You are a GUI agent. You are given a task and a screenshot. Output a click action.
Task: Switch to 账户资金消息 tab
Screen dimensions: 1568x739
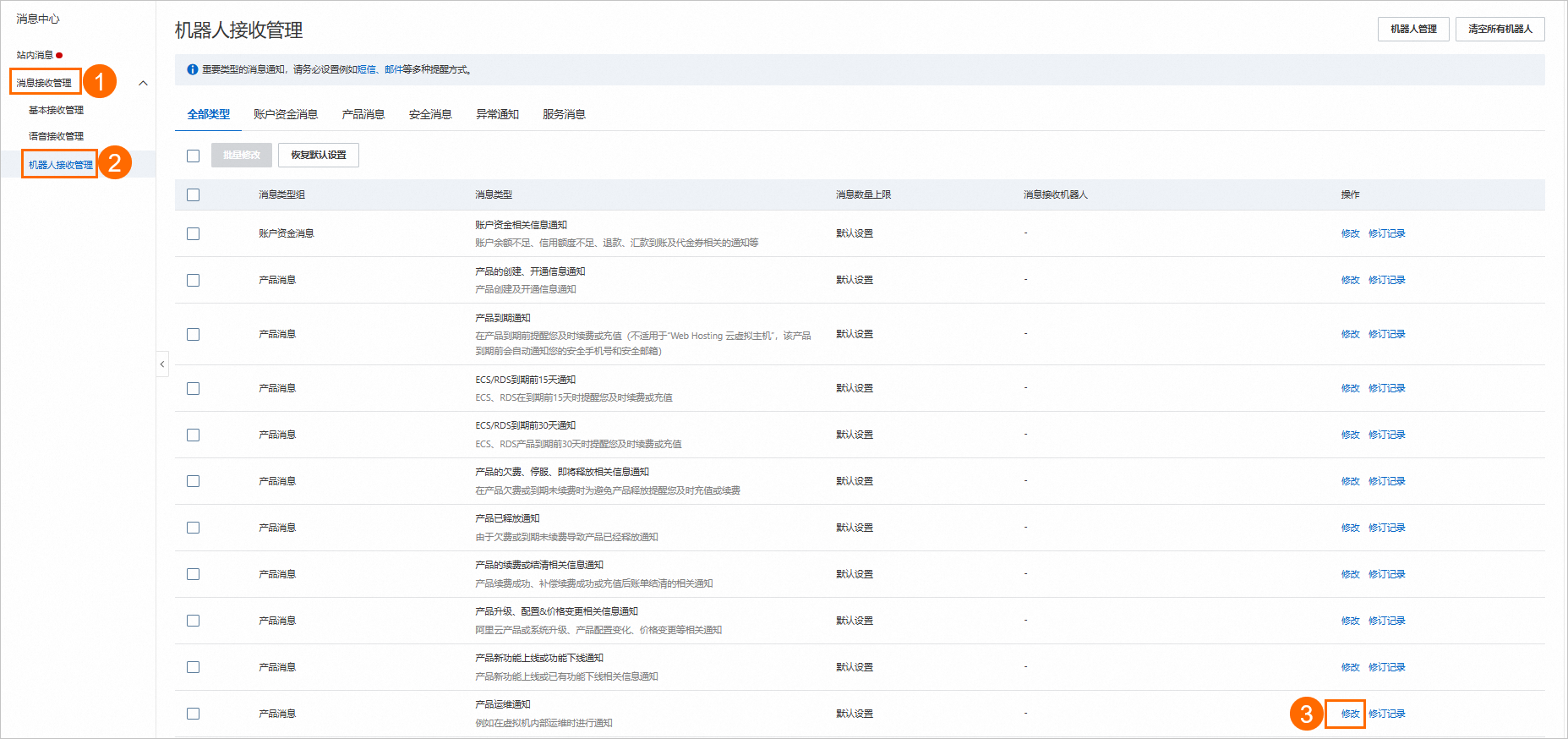[286, 114]
